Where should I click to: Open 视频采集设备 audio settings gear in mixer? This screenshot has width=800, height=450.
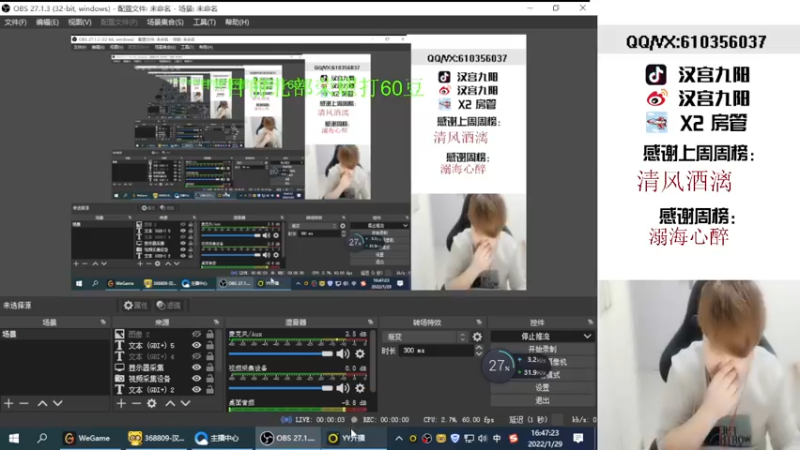click(360, 388)
